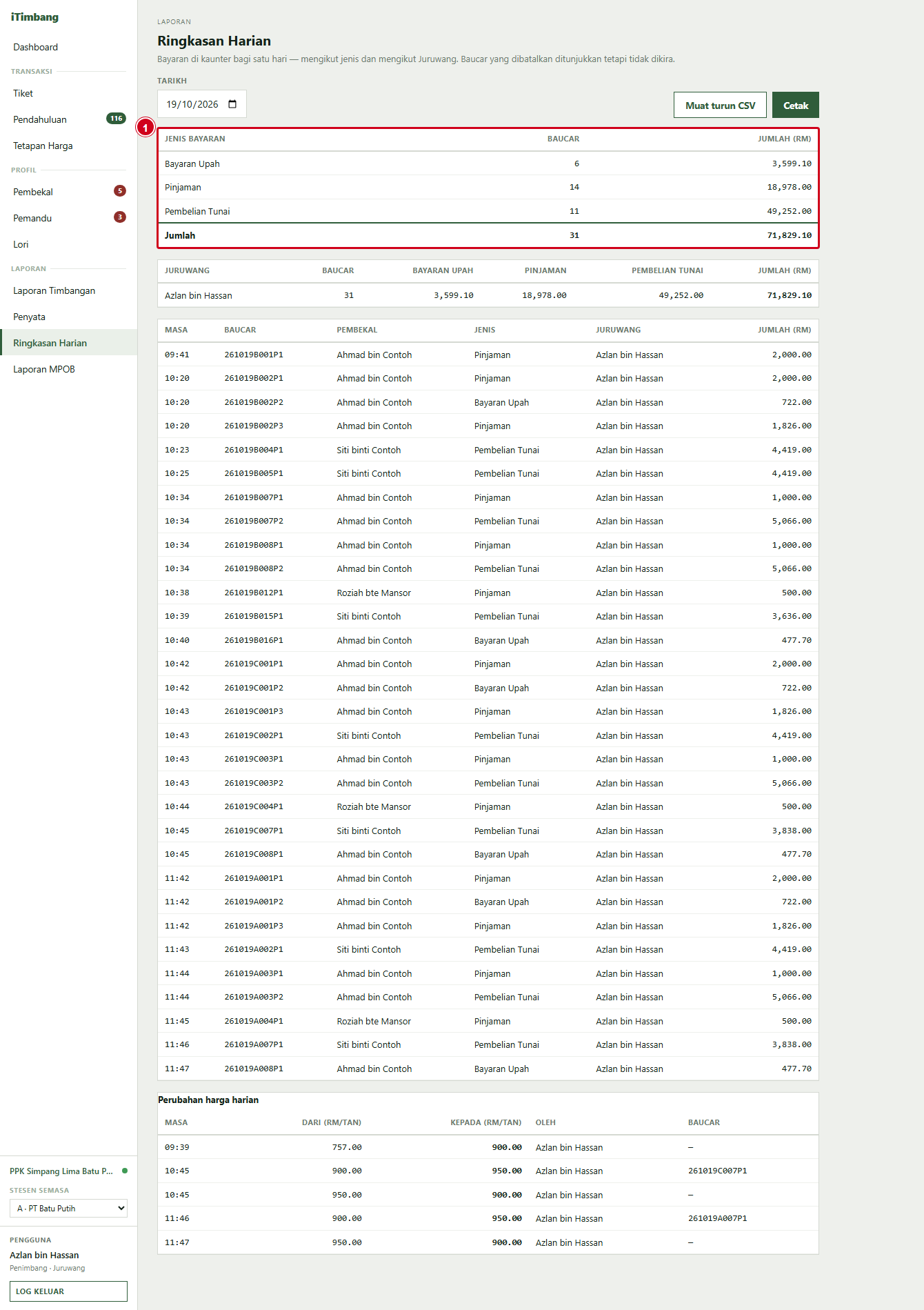Click the red 3 badge beside Pemandu
Screen dimensions: 924x1310
[x=120, y=217]
